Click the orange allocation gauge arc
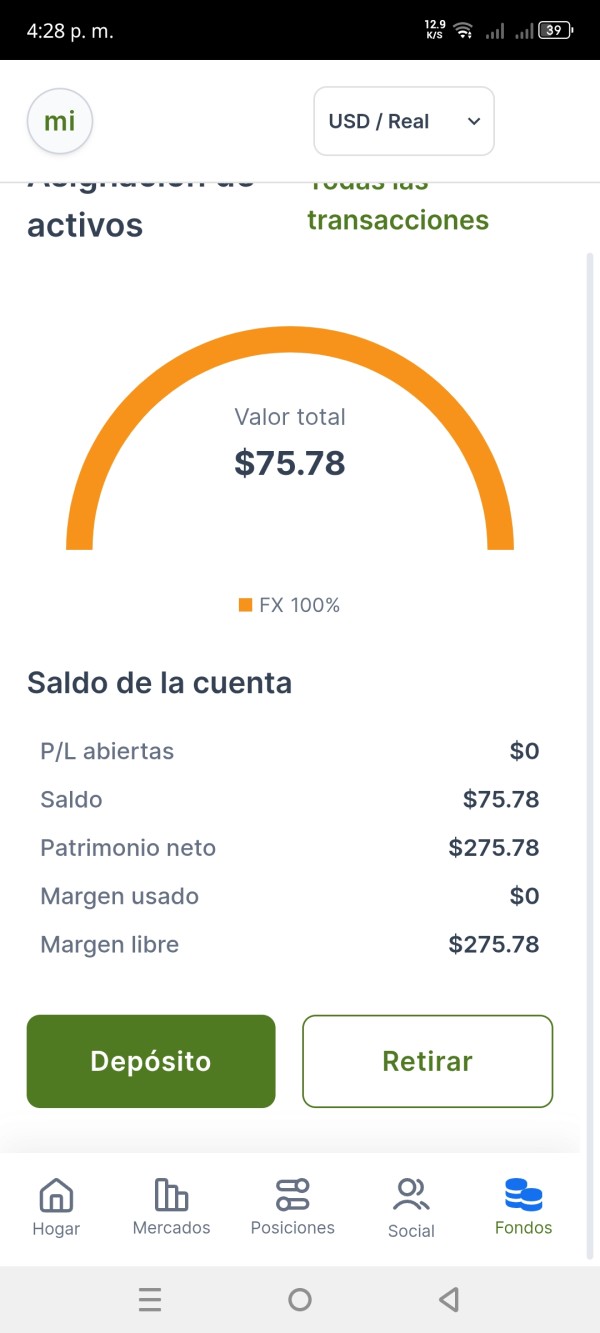The height and width of the screenshot is (1333, 600). [290, 341]
